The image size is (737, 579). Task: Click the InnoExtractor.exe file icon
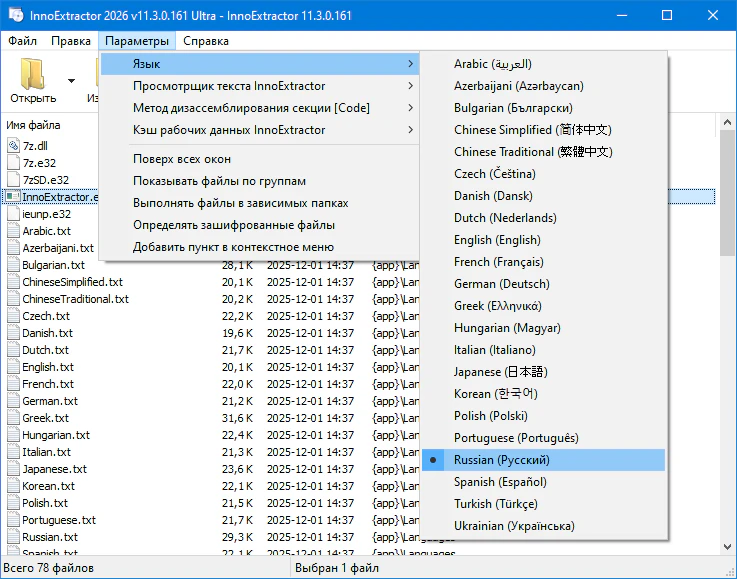tap(13, 197)
